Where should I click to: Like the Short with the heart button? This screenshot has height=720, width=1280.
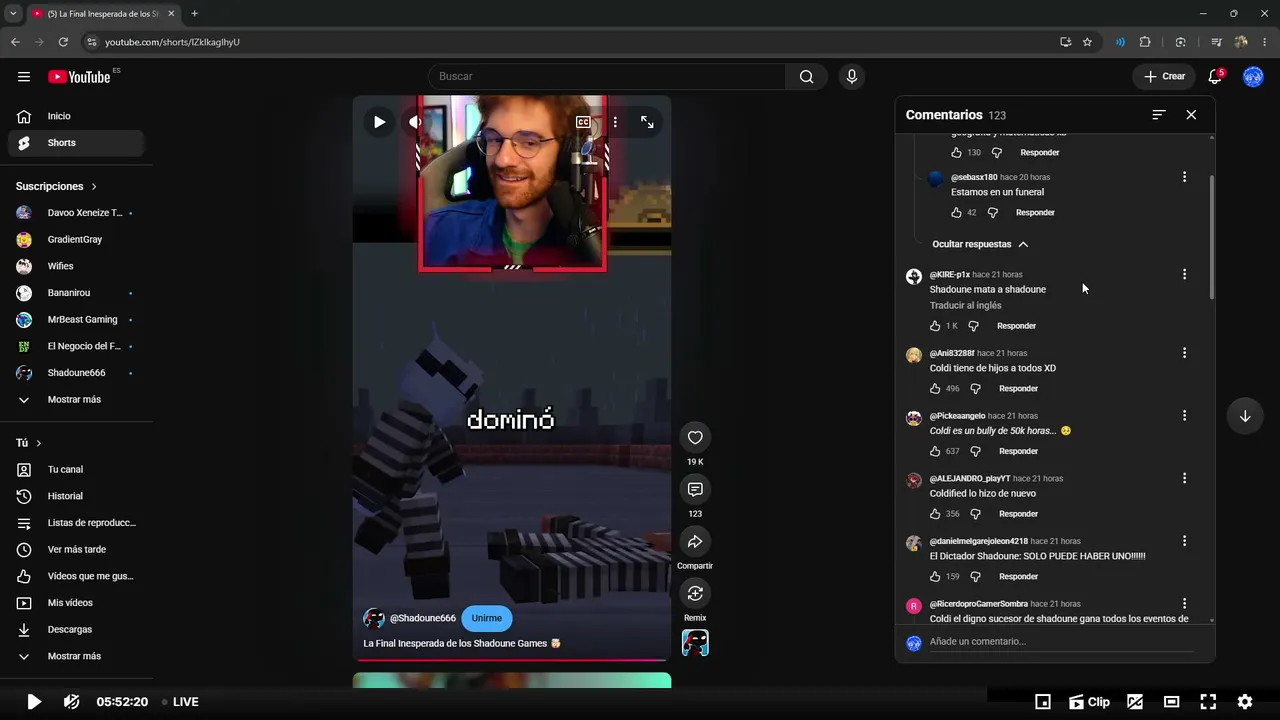click(695, 437)
